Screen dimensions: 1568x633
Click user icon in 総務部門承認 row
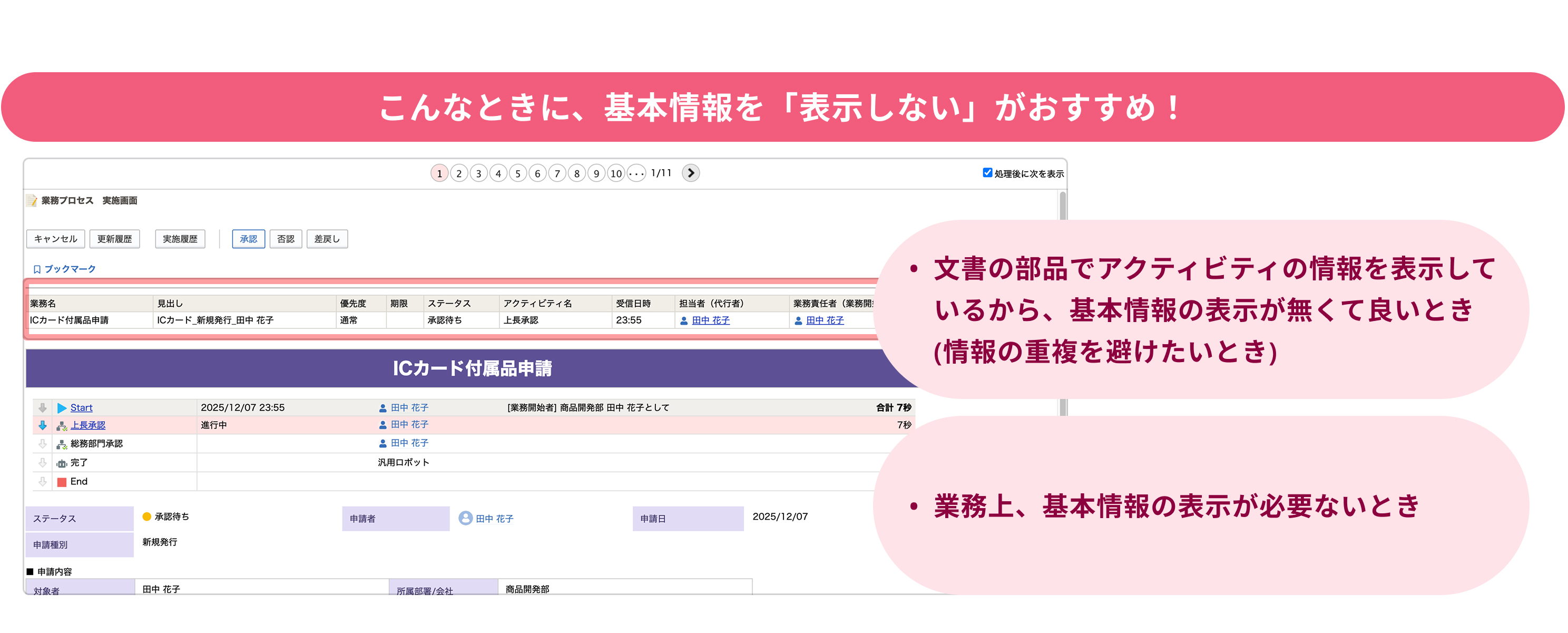[x=383, y=444]
